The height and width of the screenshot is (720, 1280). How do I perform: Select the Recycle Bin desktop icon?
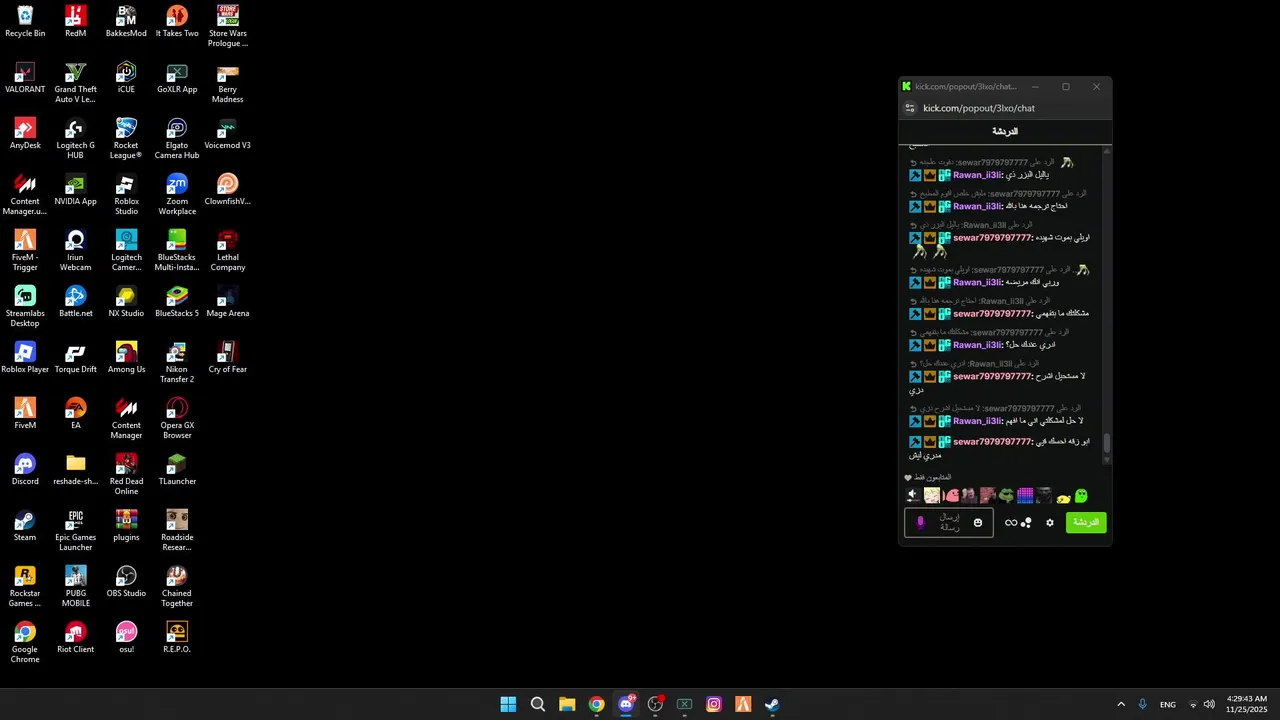25,22
